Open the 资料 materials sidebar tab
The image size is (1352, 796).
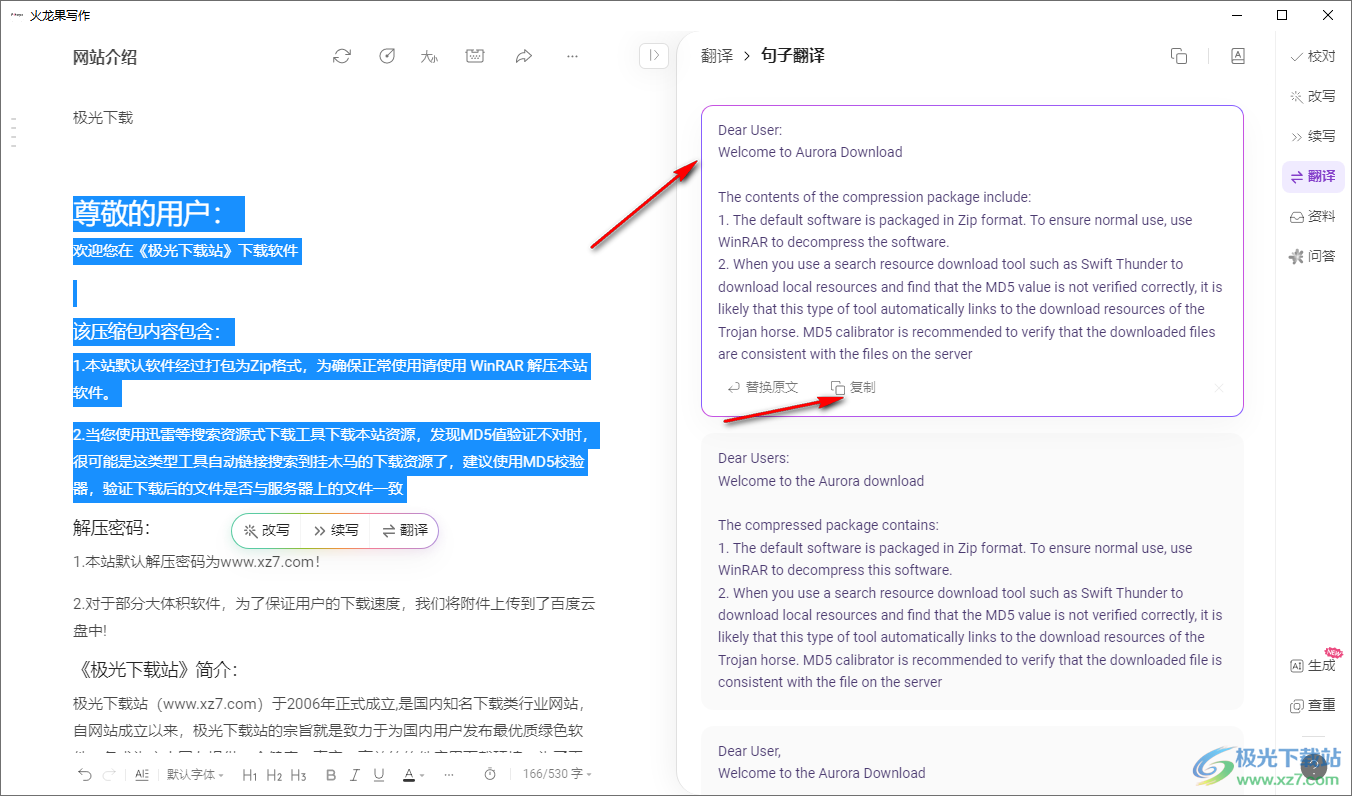[1313, 216]
